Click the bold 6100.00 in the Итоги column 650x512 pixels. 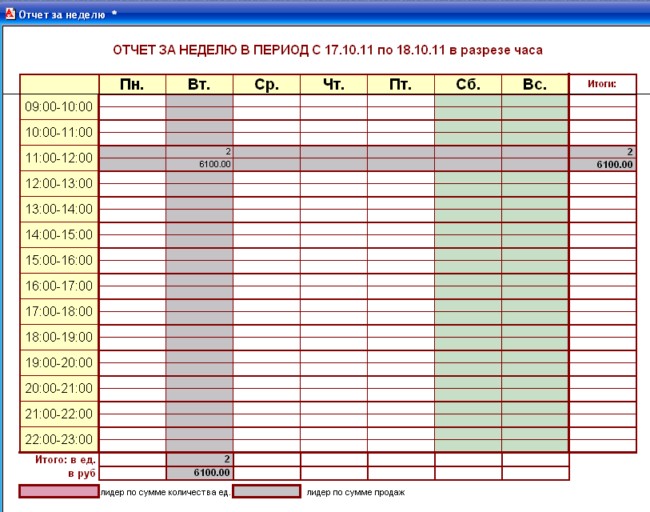[x=614, y=164]
